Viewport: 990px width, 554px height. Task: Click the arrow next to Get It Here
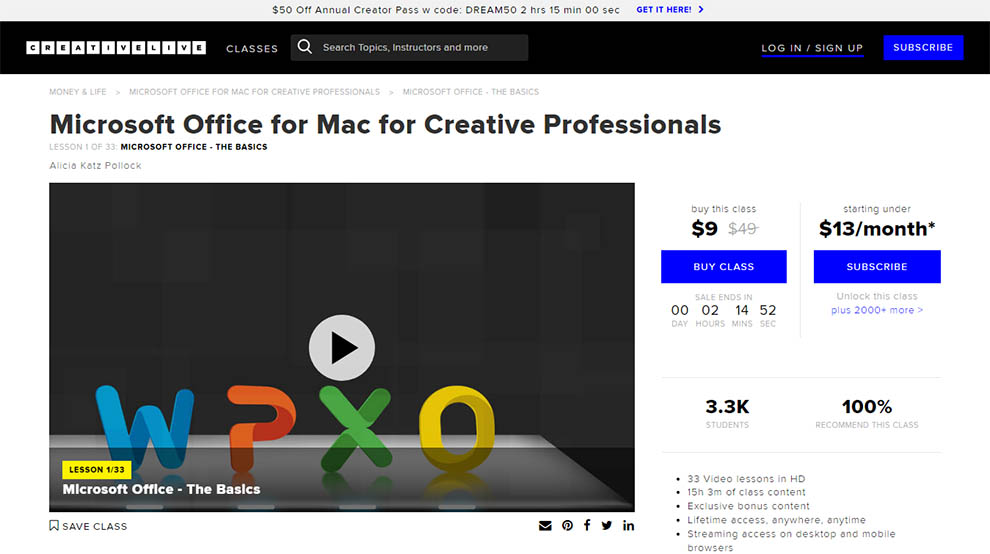coord(701,9)
